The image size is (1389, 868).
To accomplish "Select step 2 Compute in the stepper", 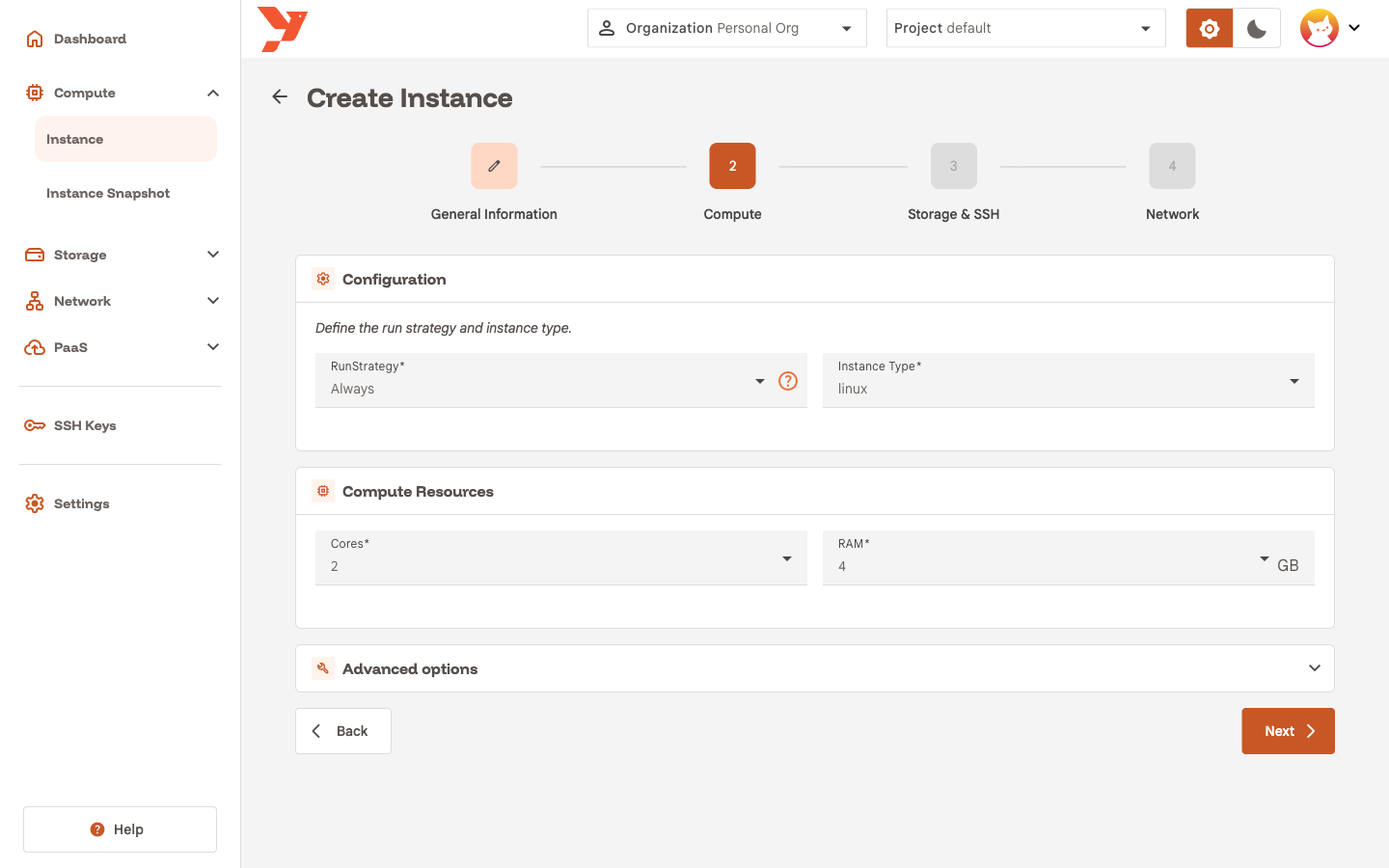I will tap(732, 166).
